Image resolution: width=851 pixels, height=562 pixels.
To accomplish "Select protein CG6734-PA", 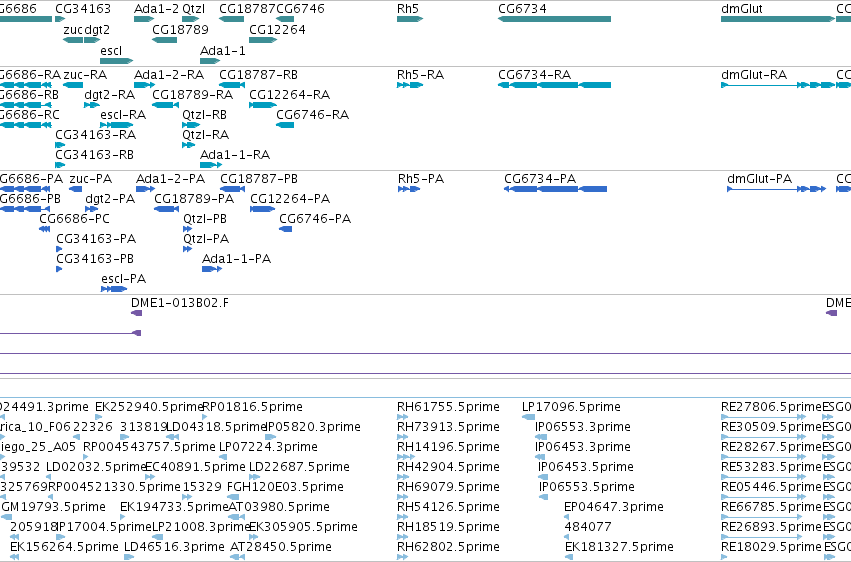I will 555,189.
